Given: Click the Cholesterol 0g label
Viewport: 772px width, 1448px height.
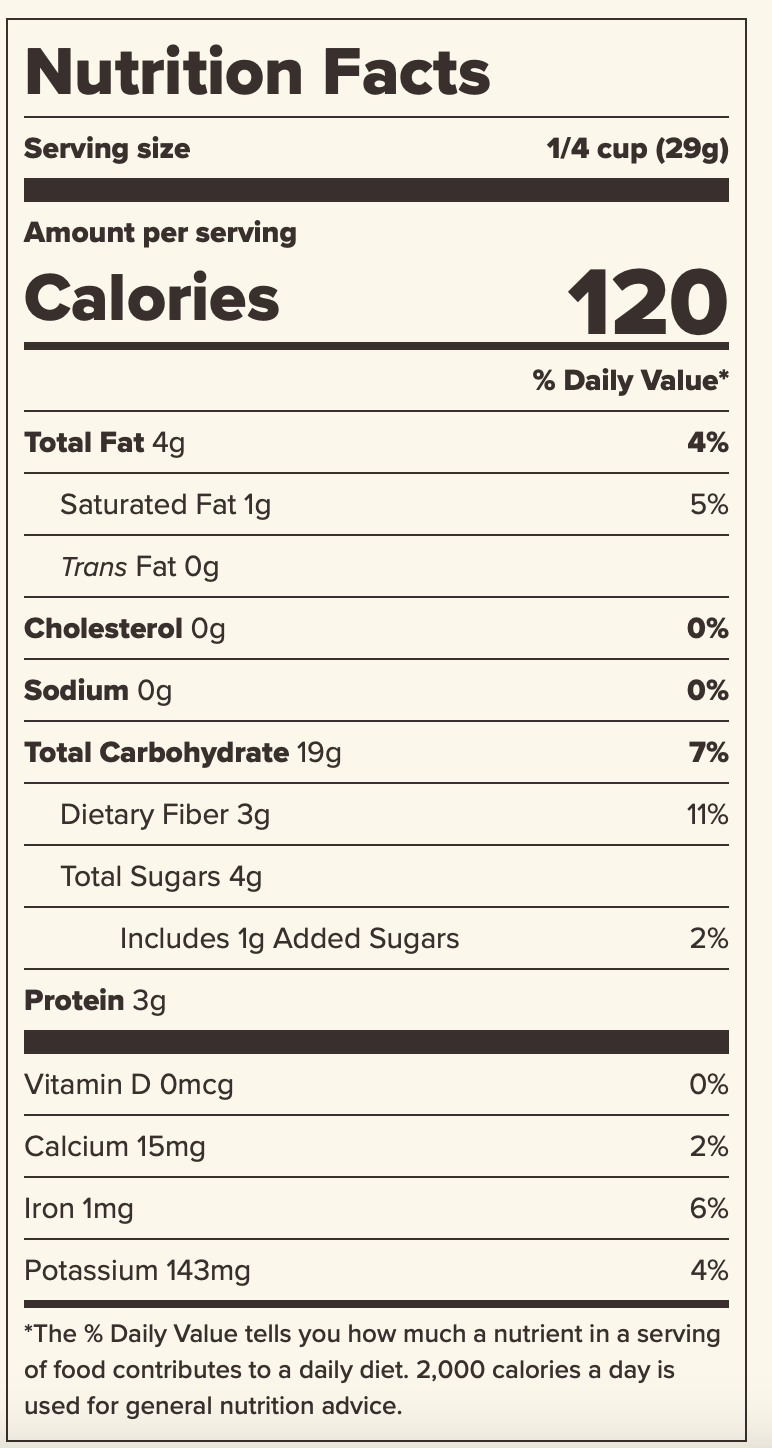Looking at the screenshot, I should tap(124, 629).
